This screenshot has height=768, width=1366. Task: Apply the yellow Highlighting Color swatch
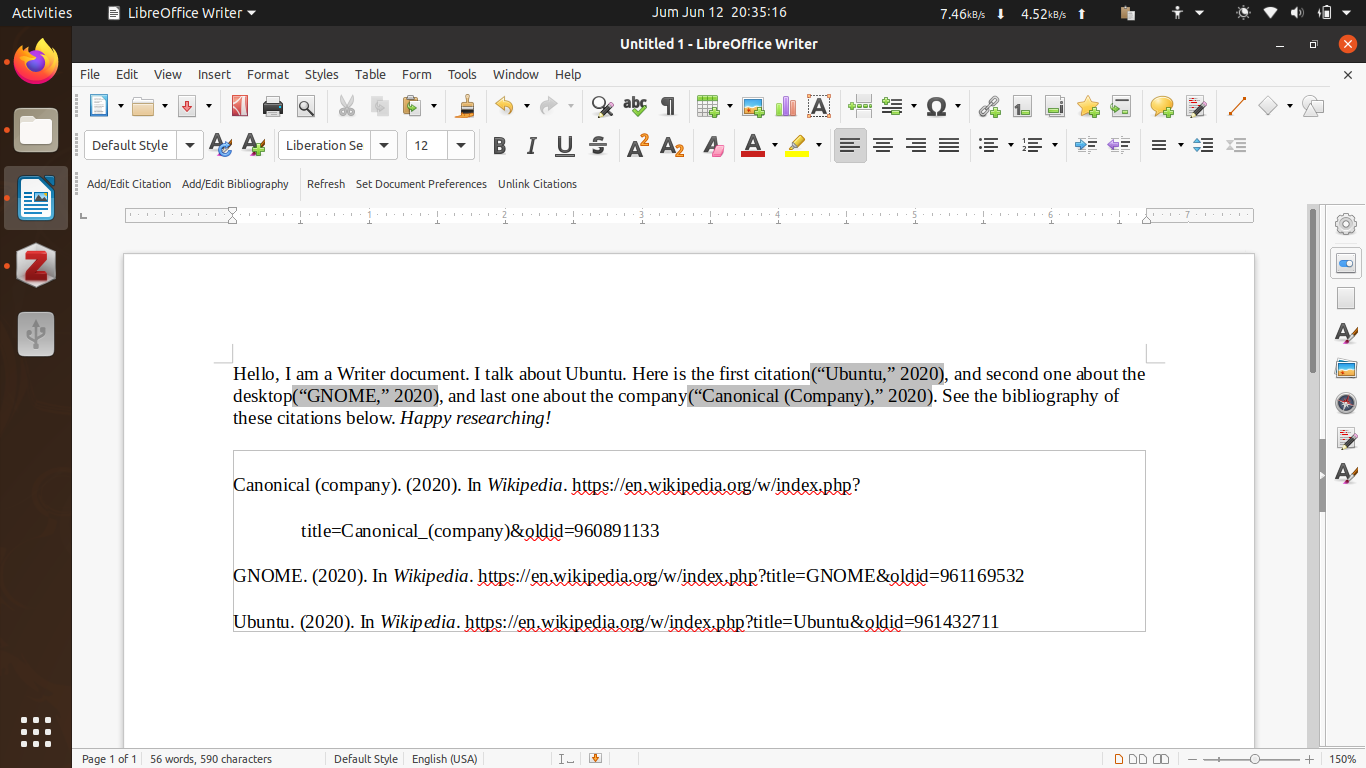797,146
